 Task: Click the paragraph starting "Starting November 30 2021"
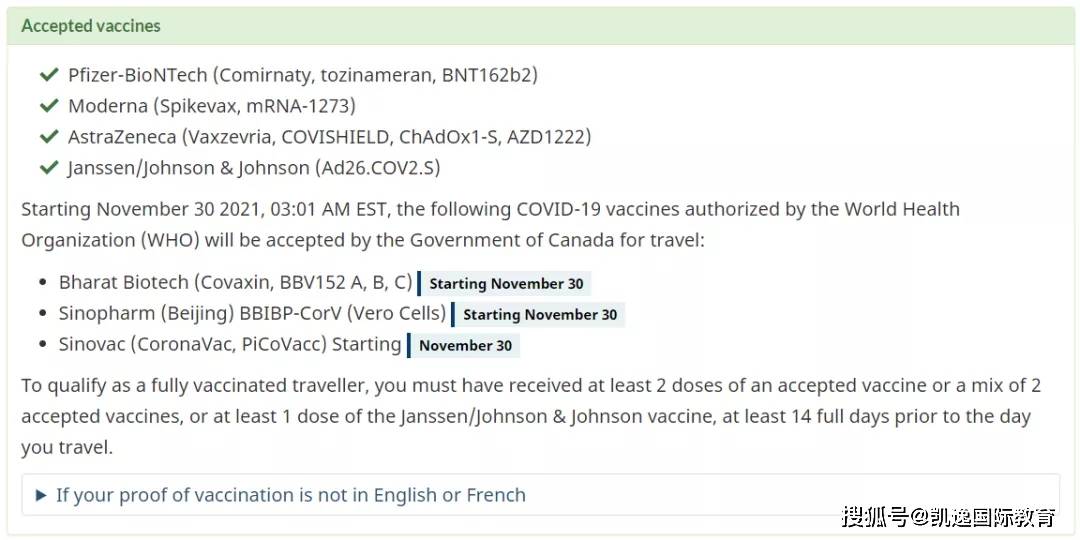[x=490, y=225]
